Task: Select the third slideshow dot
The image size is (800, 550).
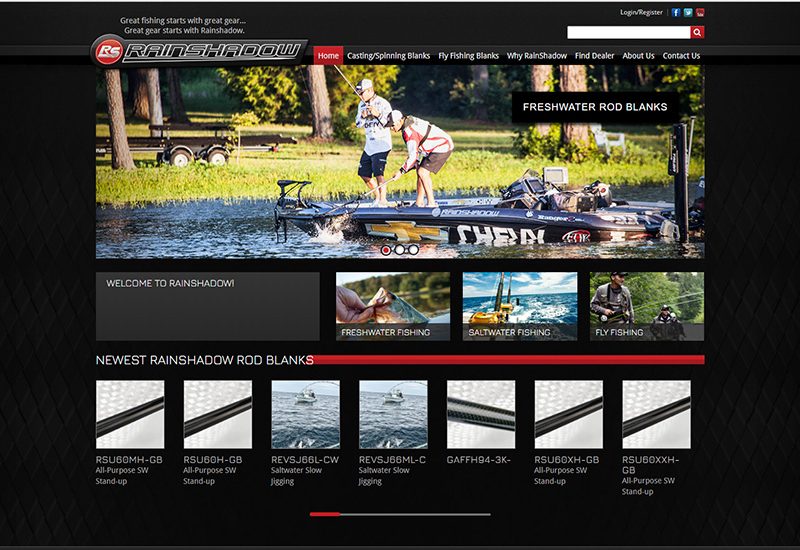Action: point(413,250)
